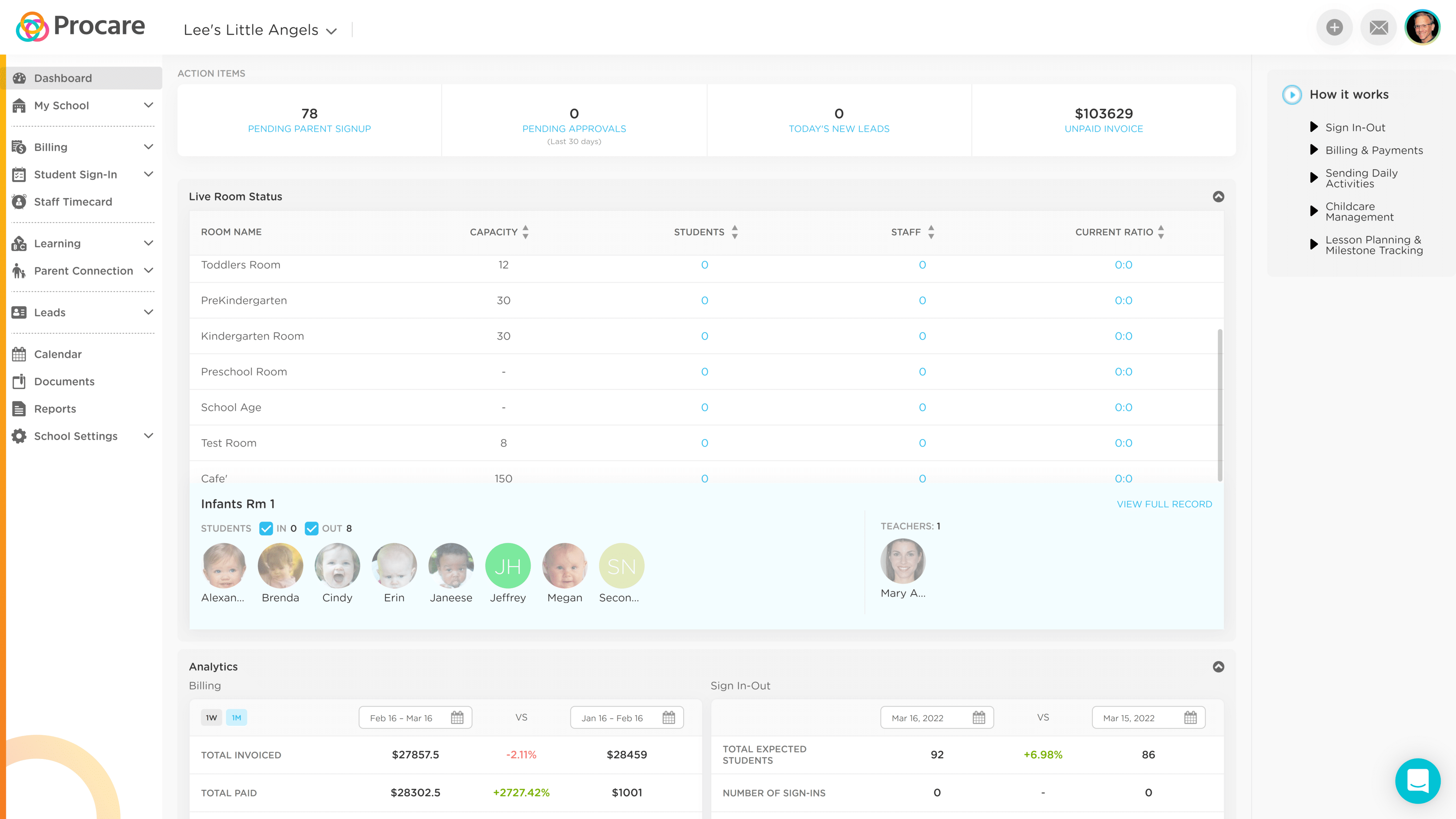
Task: Sort rooms by Students count
Action: pos(735,232)
